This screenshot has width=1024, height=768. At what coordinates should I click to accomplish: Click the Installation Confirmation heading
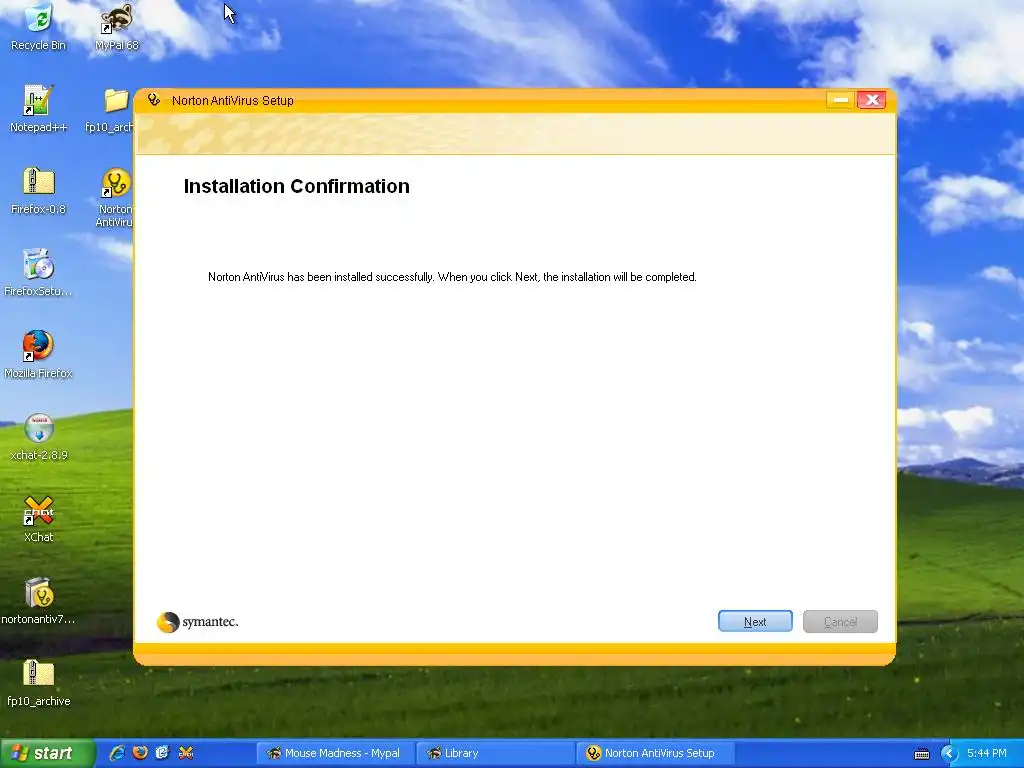[x=296, y=186]
